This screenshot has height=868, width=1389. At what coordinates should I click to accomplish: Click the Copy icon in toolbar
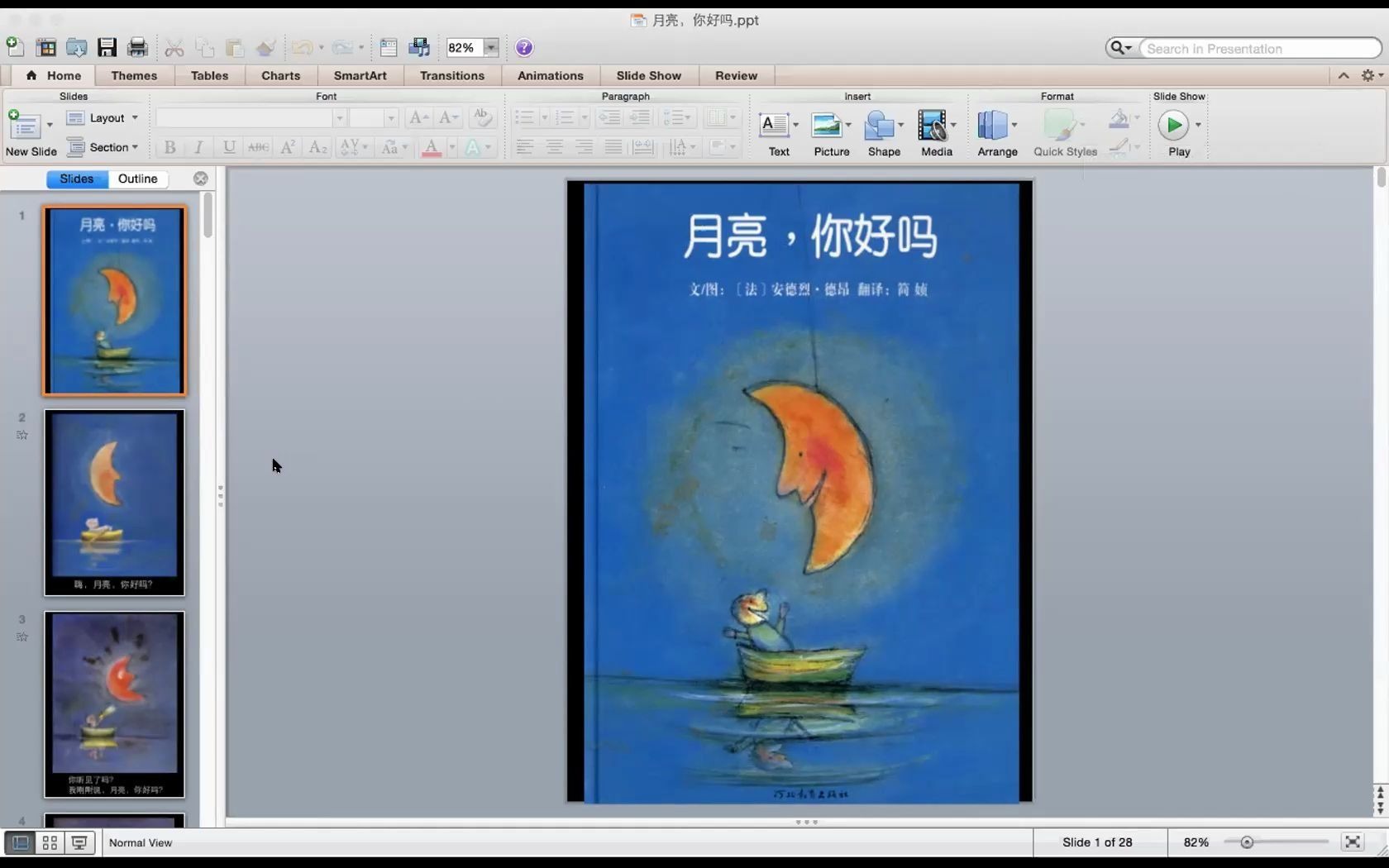(204, 48)
